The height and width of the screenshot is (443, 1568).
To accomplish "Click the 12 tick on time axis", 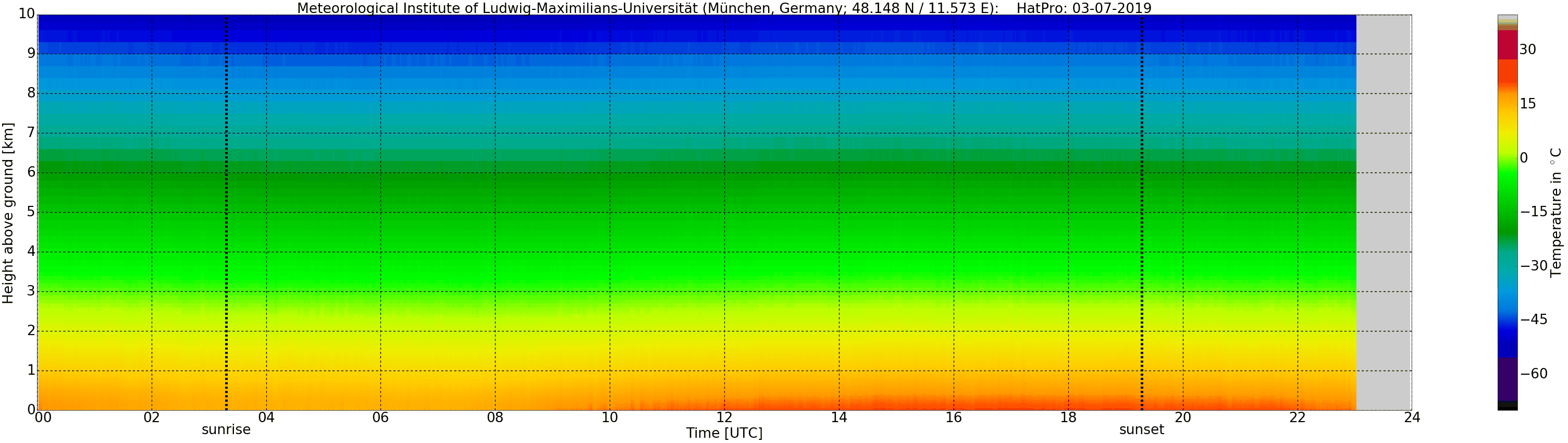I will coord(724,417).
